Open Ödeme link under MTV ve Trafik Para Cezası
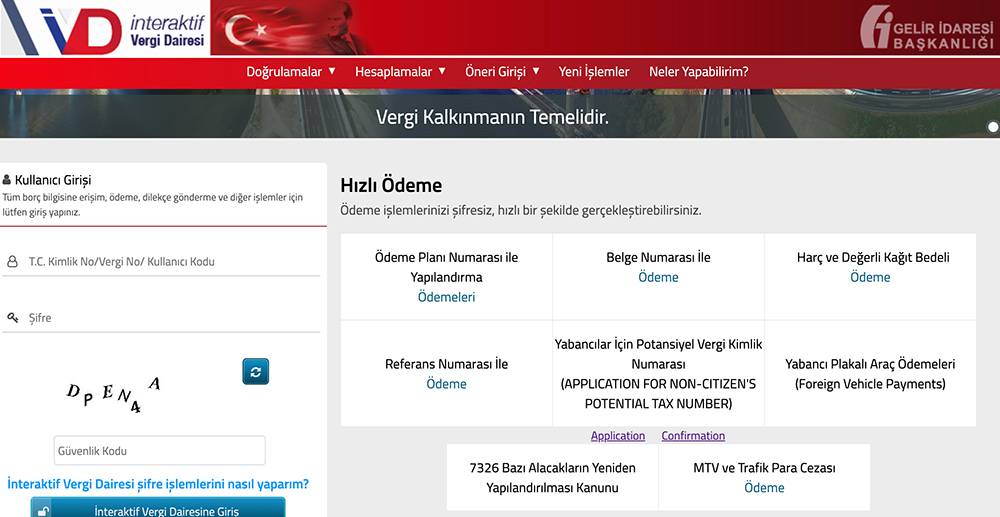 [x=764, y=488]
